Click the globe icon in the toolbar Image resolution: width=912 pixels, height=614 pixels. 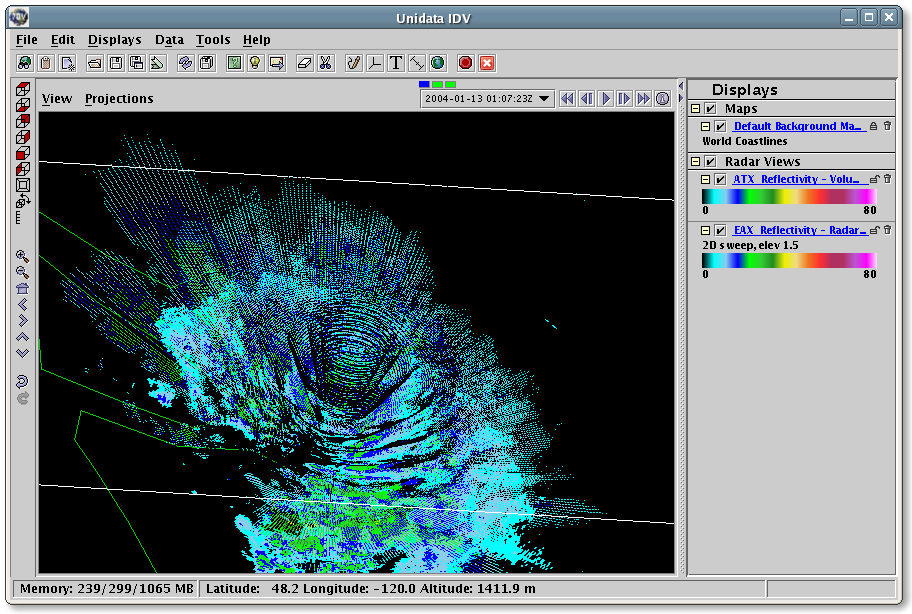(x=437, y=63)
